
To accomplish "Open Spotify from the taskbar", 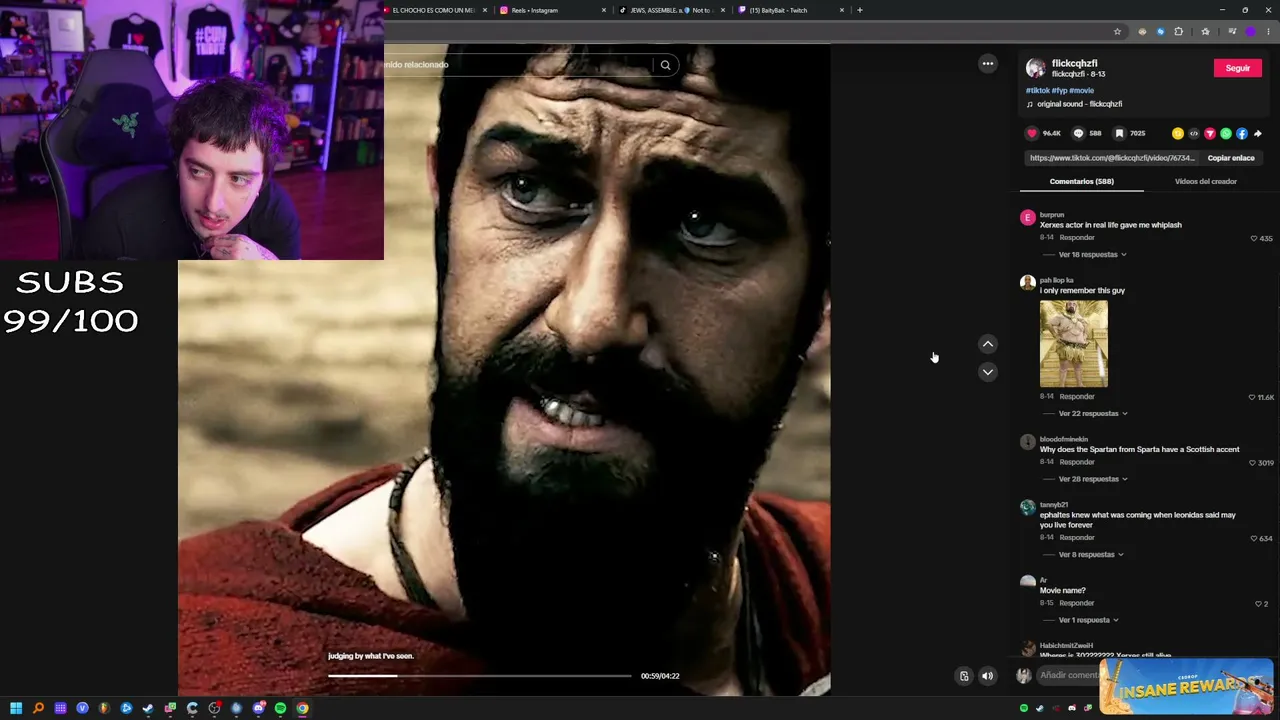I will 280,709.
